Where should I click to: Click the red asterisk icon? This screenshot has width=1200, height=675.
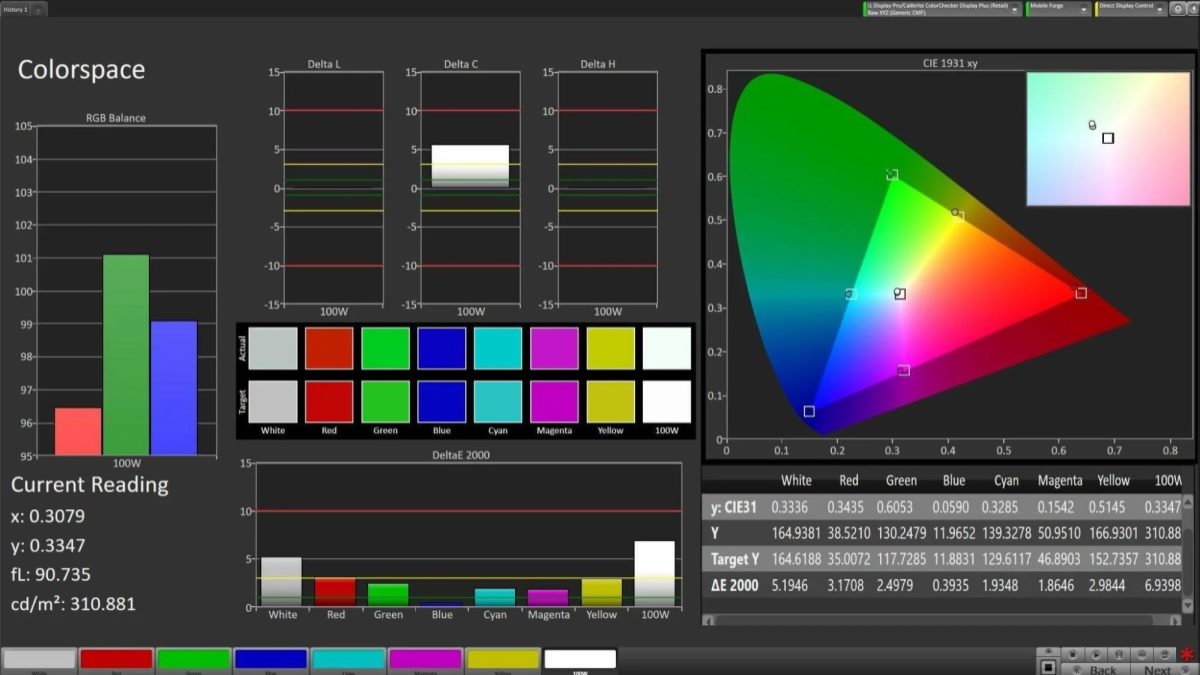pos(1187,655)
